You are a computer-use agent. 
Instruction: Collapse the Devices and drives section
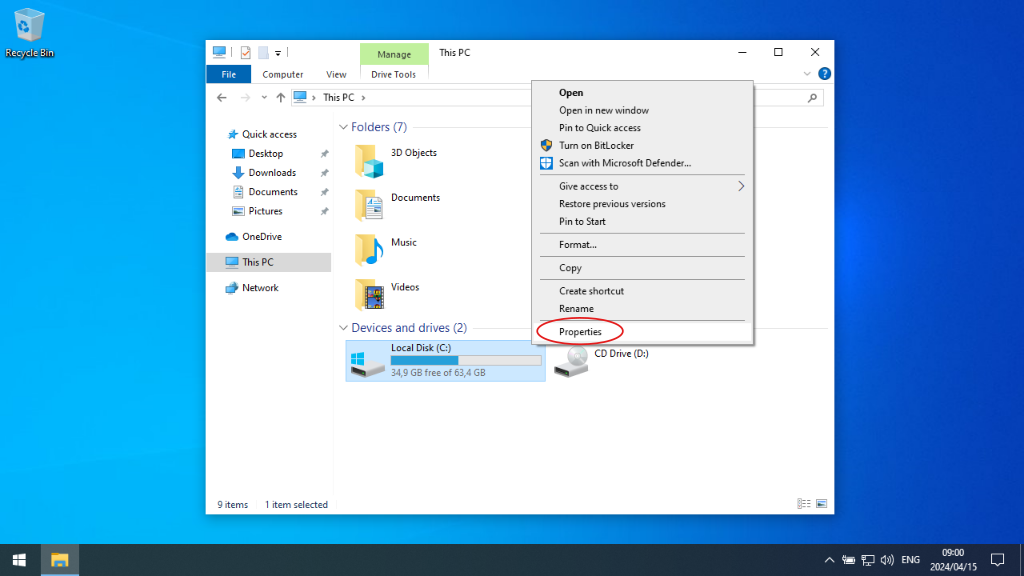point(343,327)
